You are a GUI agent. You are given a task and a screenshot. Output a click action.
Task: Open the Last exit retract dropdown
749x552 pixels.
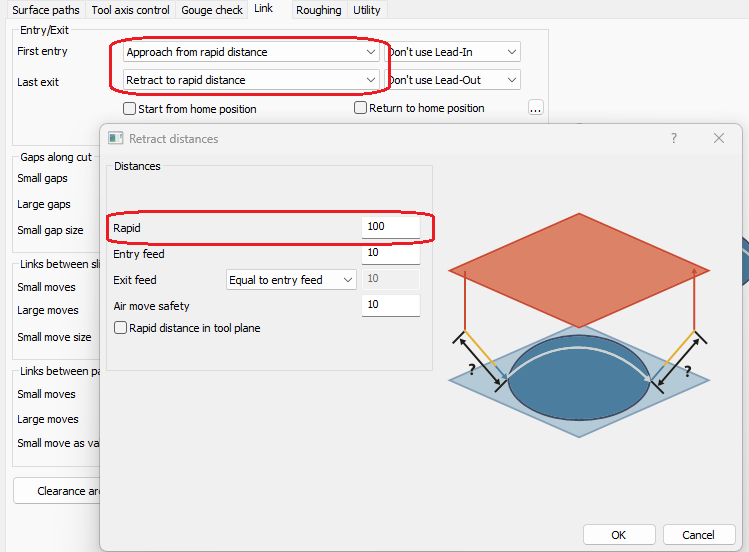[x=251, y=80]
